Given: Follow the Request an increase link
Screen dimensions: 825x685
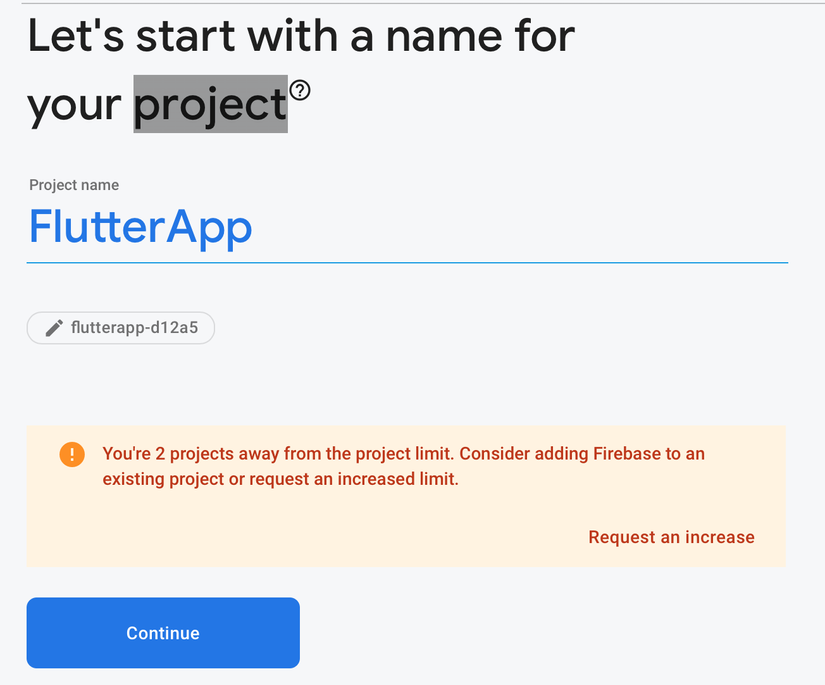Looking at the screenshot, I should 671,537.
